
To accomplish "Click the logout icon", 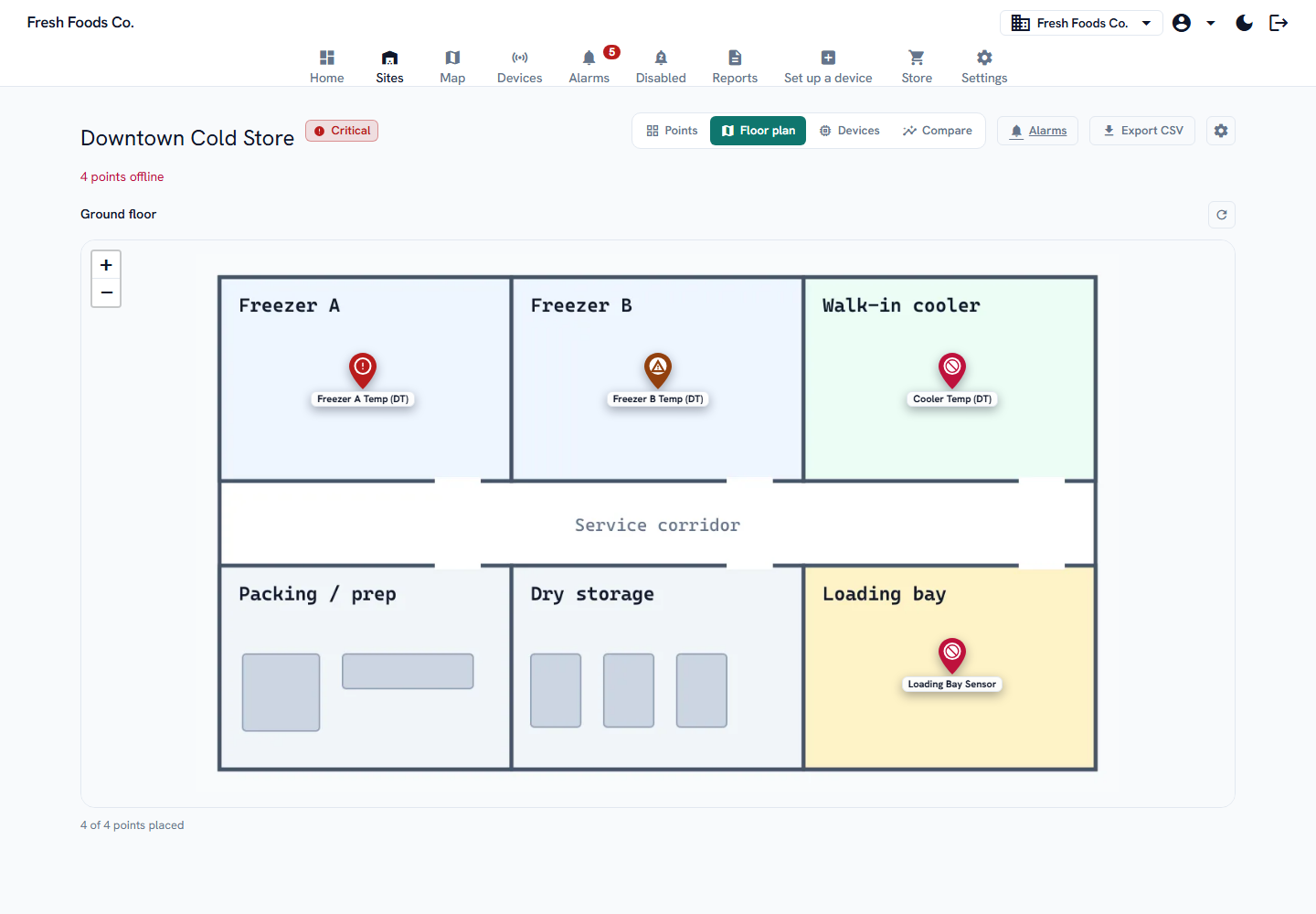I will coord(1279,23).
